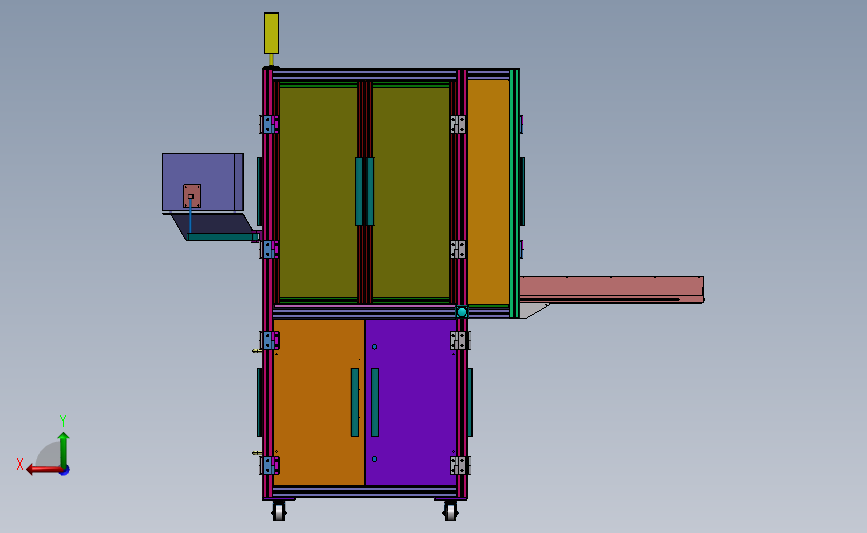Viewport: 867px width, 533px height.
Task: Click the right caster wheel at the bottom
Action: tap(451, 511)
